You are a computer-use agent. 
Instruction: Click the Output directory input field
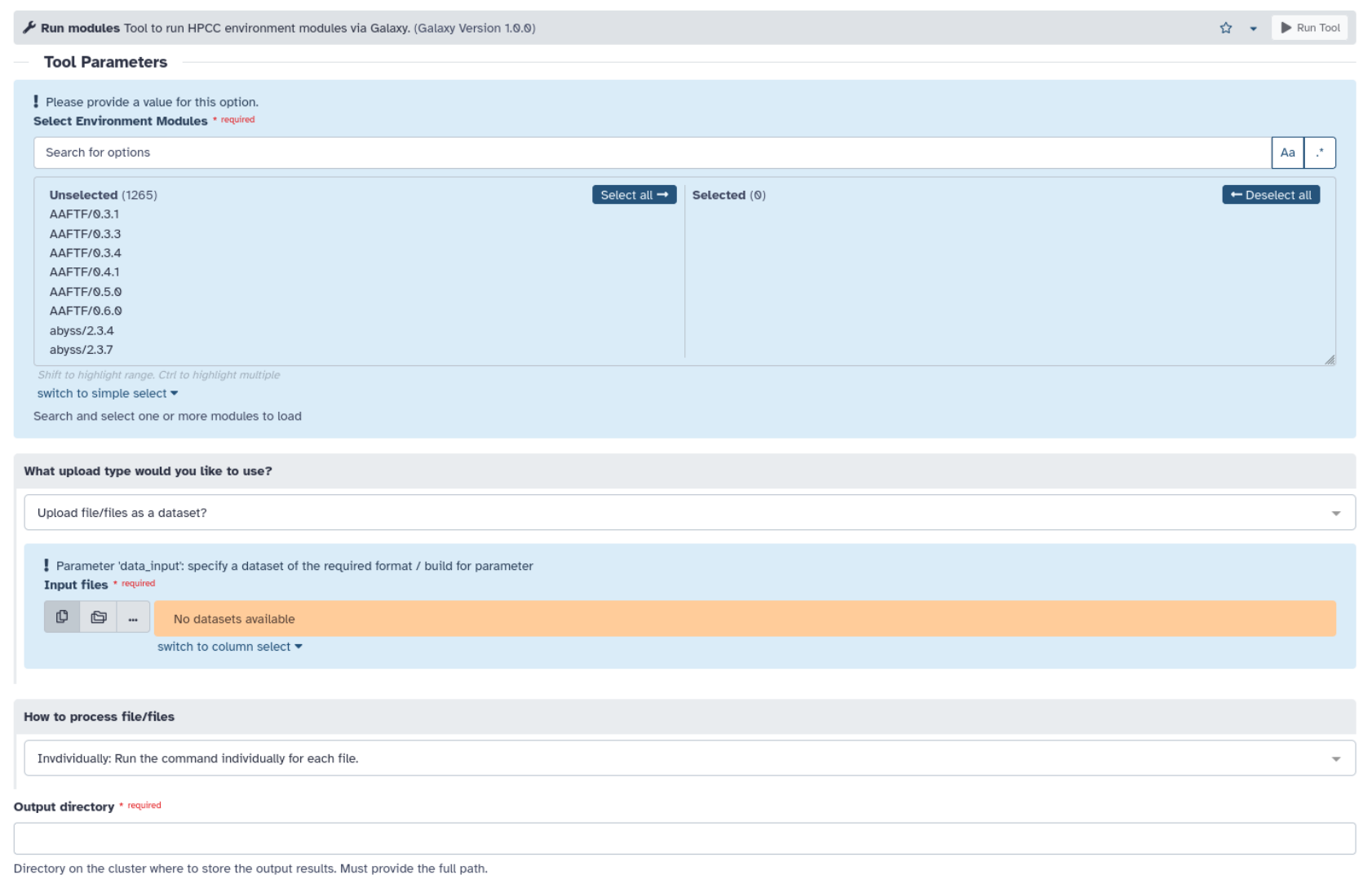tap(684, 838)
